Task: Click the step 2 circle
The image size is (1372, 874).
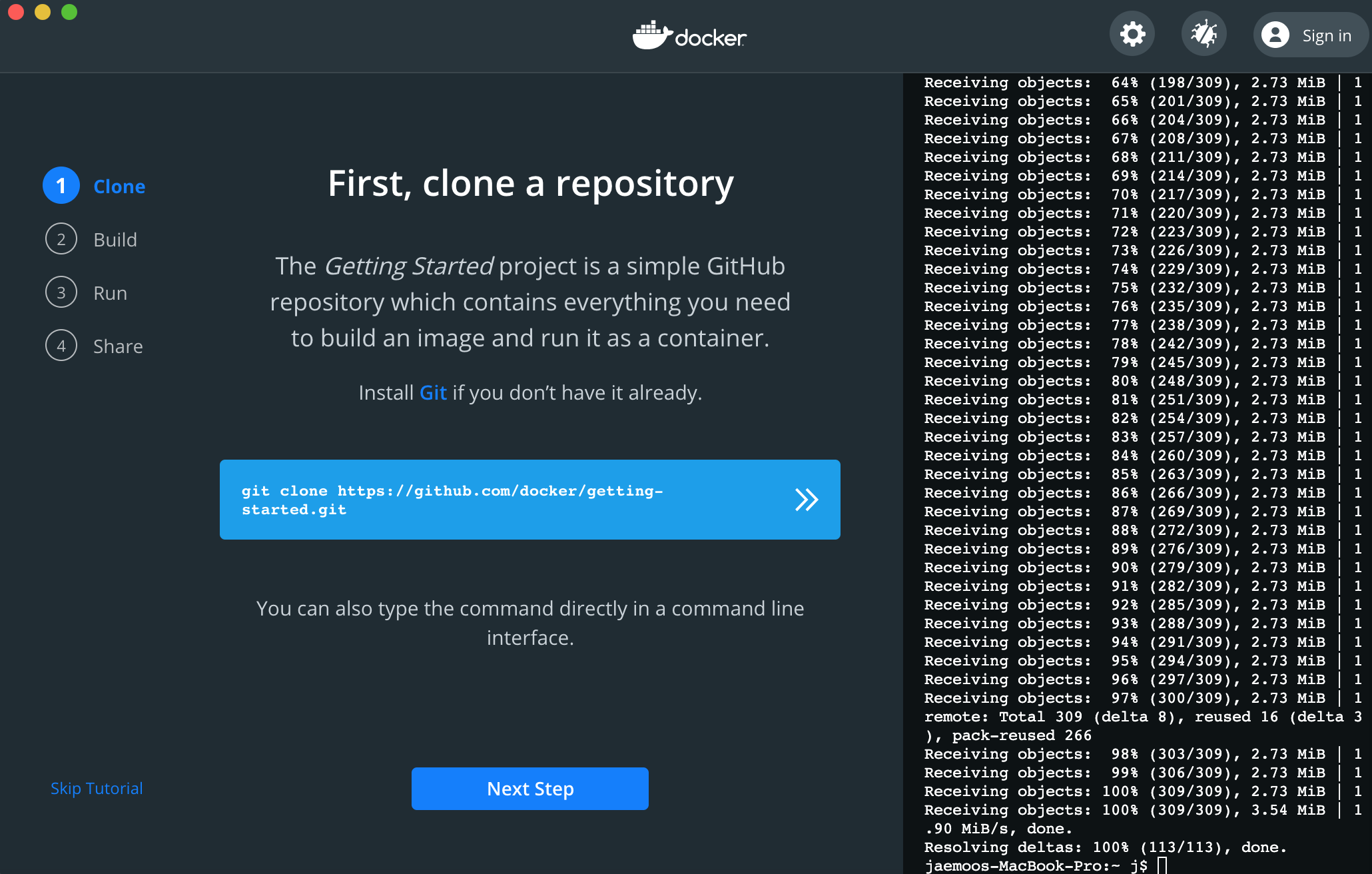Action: tap(61, 239)
